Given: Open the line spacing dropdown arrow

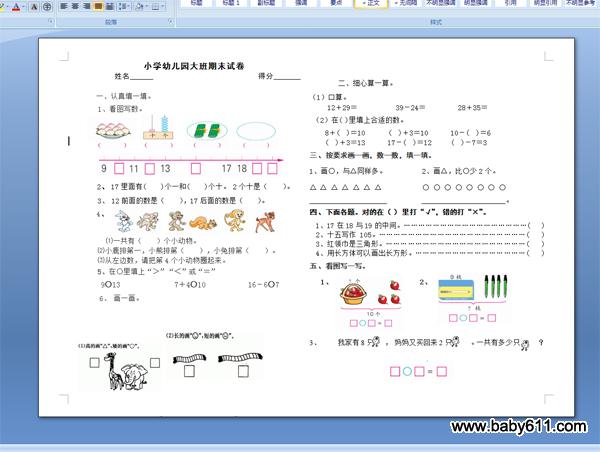Looking at the screenshot, I should pos(129,6).
